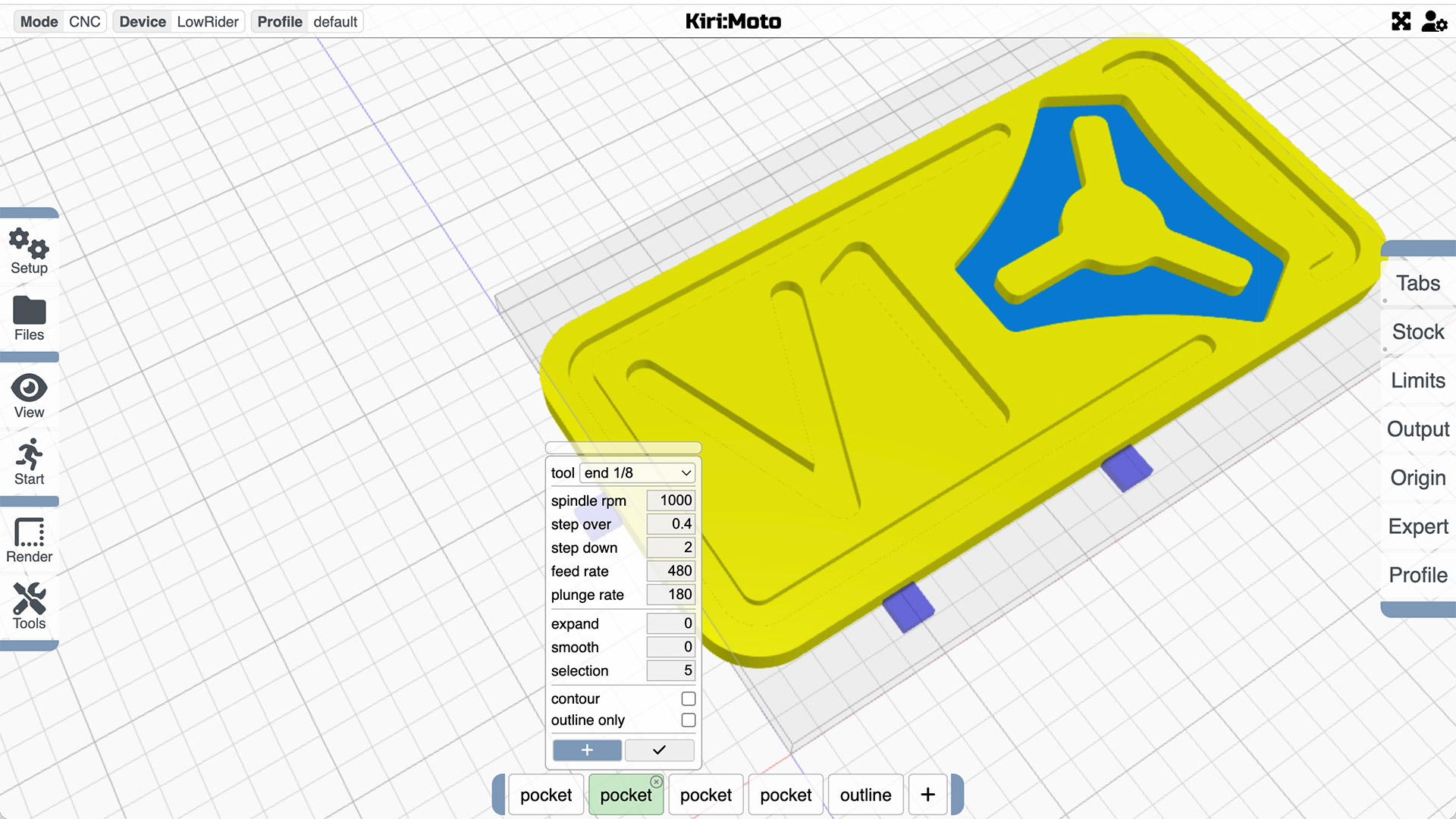
Task: Click the add operation button
Action: pos(927,794)
